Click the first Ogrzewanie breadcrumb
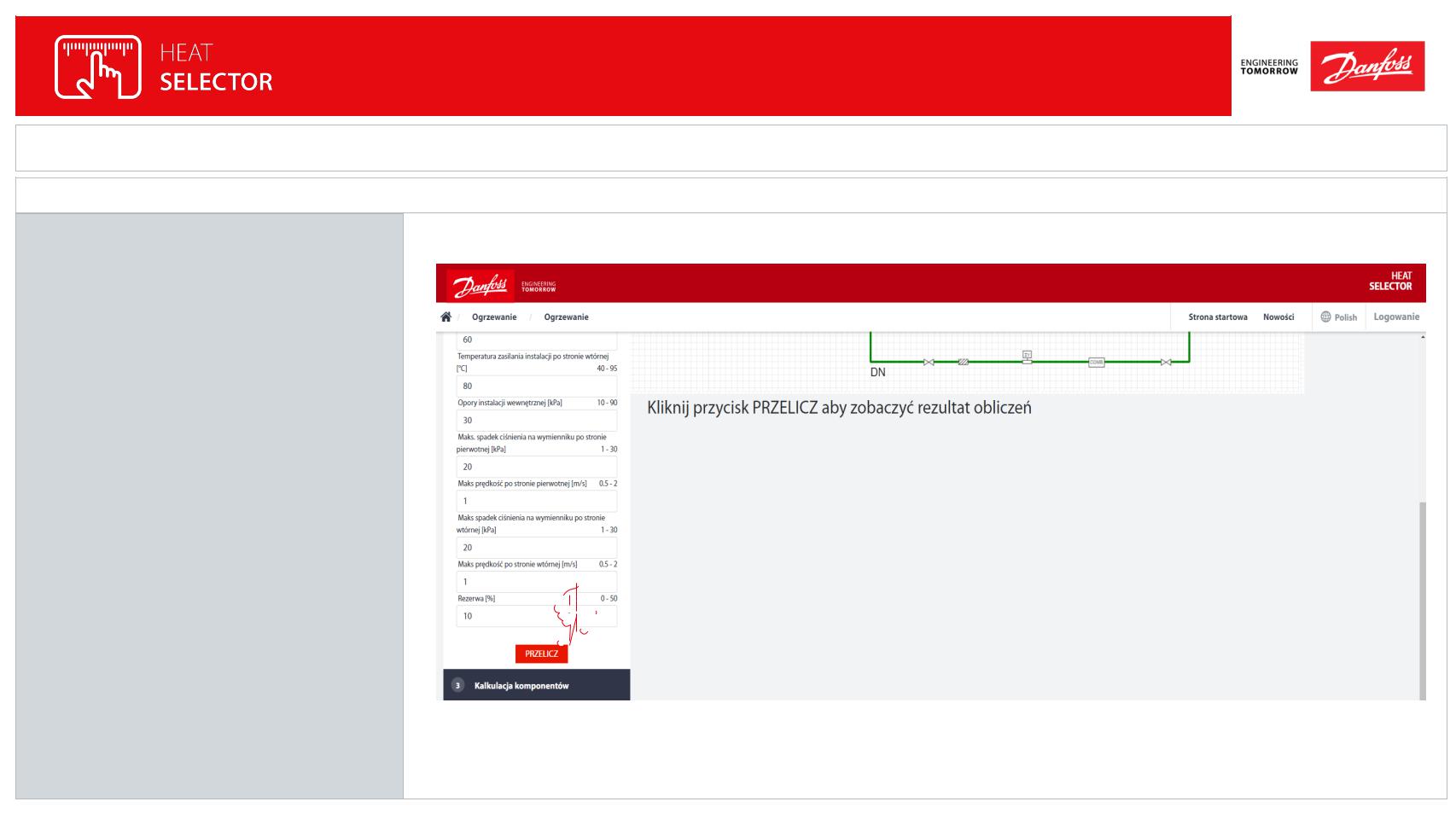Viewport: 1456px width, 819px height. click(x=494, y=317)
